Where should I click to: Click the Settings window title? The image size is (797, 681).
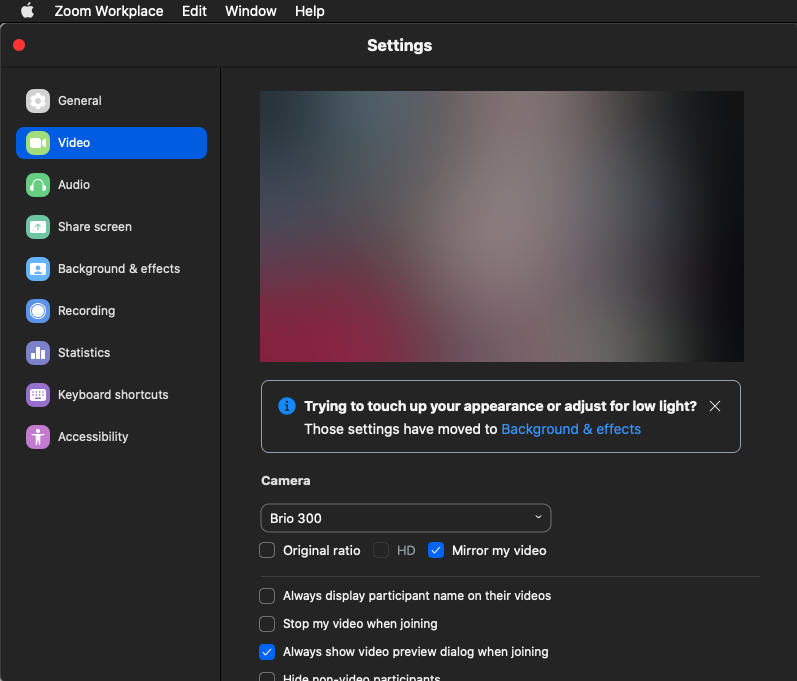(x=400, y=45)
